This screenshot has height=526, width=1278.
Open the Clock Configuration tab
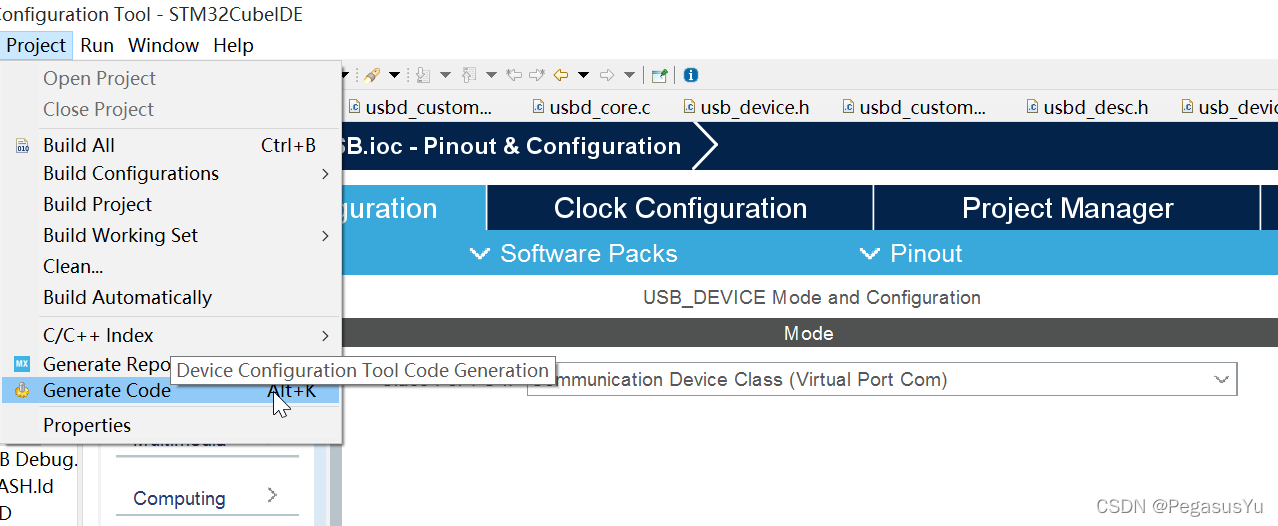(680, 208)
